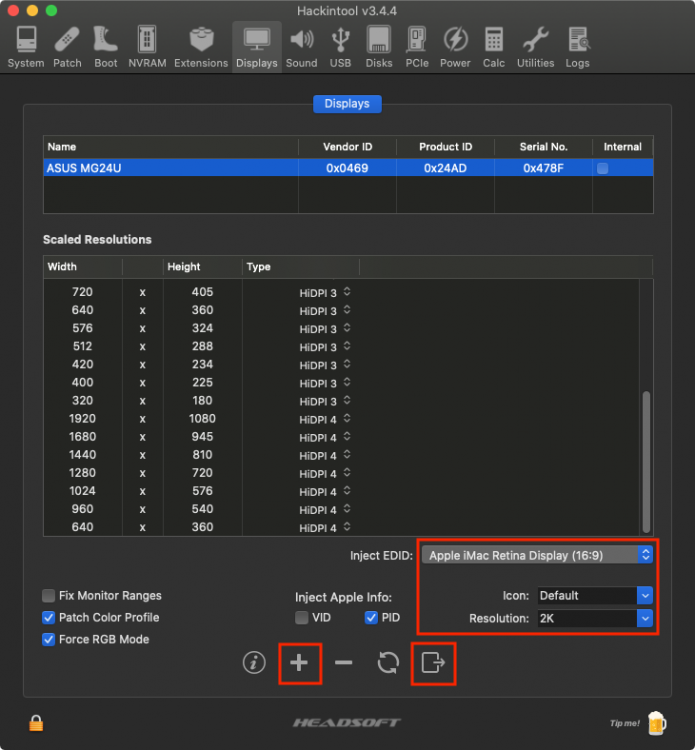
Task: Open the USB toolbar section
Action: [x=341, y=47]
